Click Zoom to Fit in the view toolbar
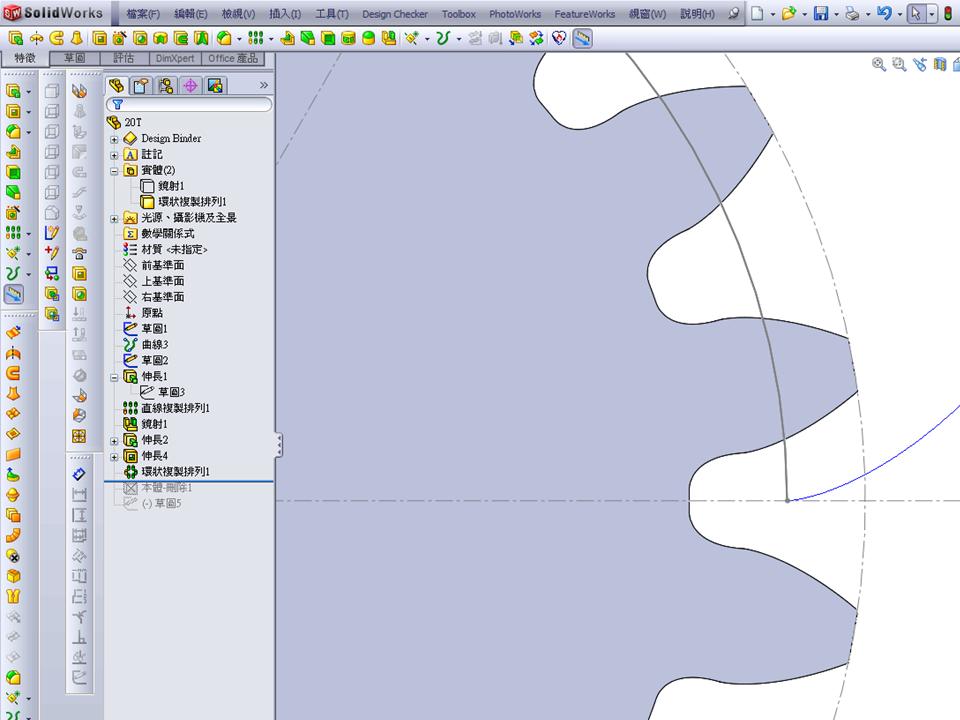 point(879,64)
